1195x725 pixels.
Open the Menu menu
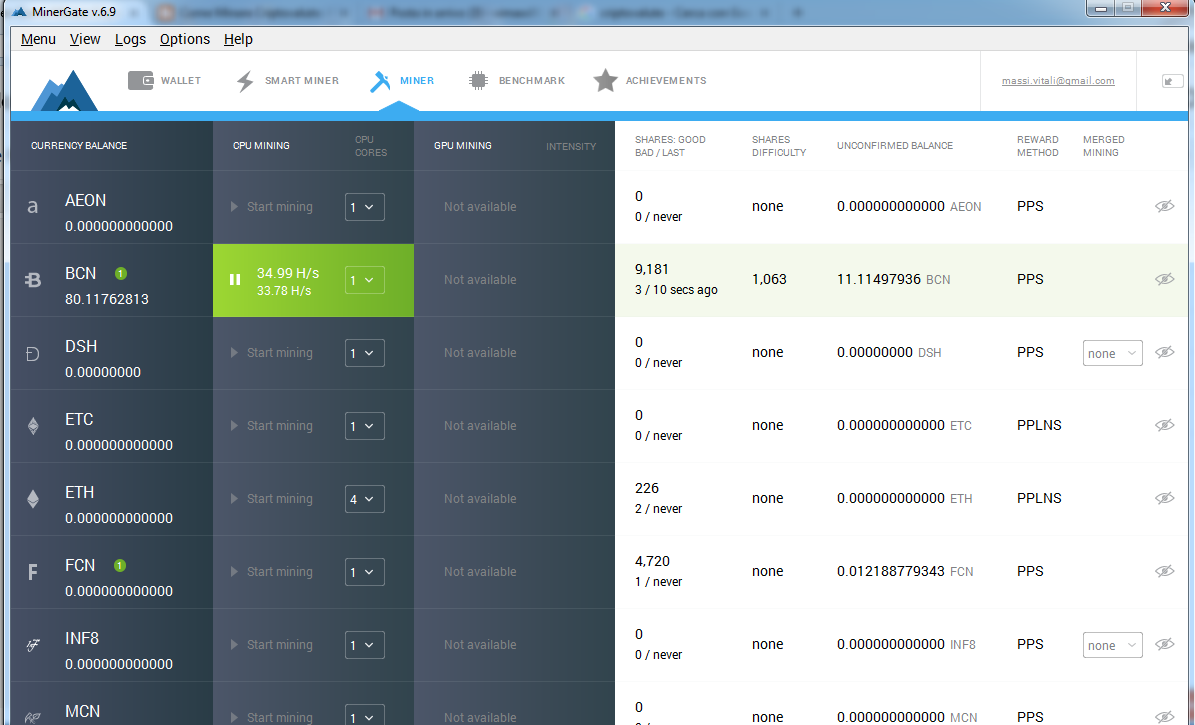point(38,39)
